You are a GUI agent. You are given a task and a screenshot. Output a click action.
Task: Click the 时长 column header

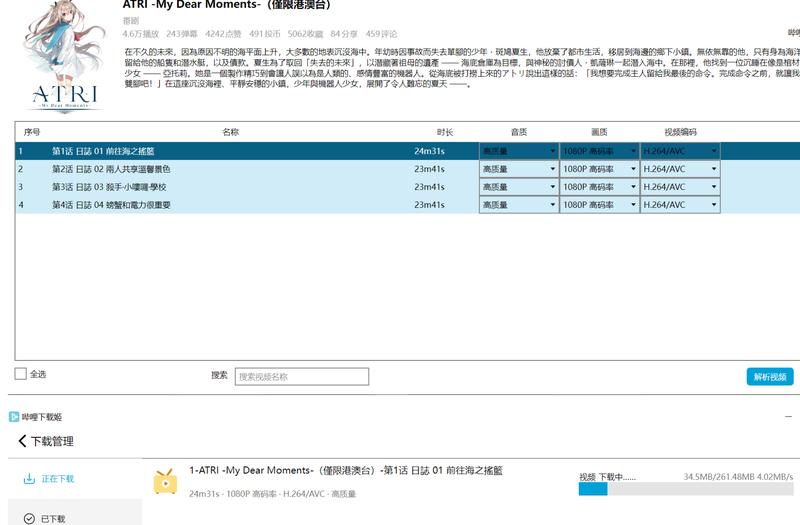pyautogui.click(x=445, y=132)
